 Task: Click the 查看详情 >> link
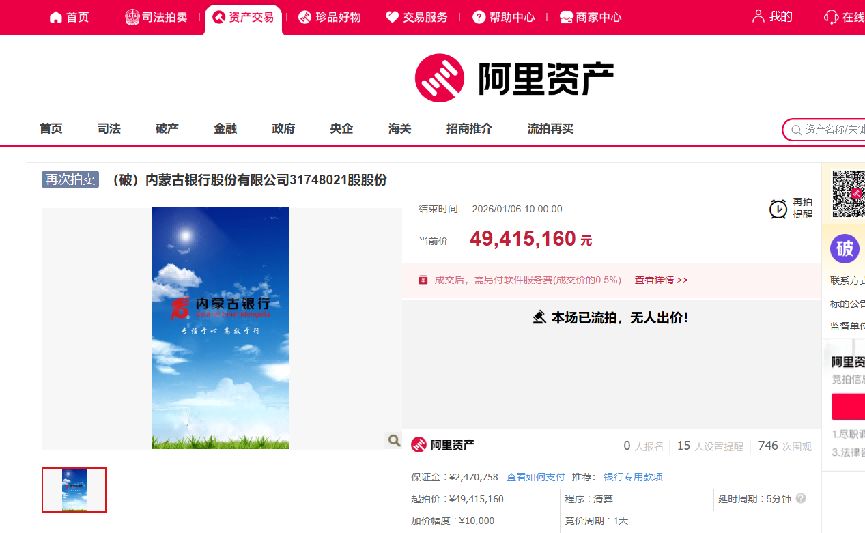pyautogui.click(x=661, y=281)
